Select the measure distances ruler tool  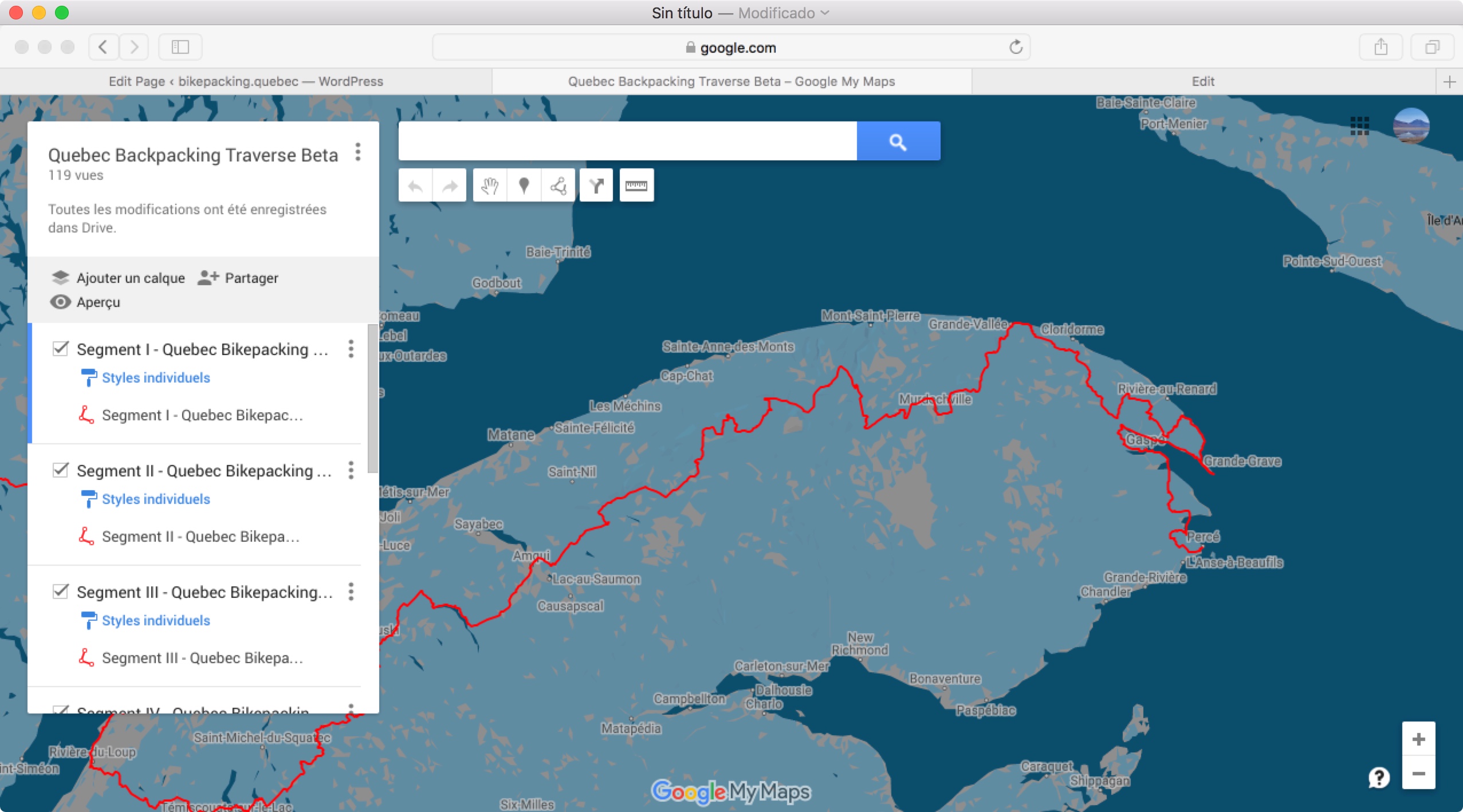(x=636, y=186)
